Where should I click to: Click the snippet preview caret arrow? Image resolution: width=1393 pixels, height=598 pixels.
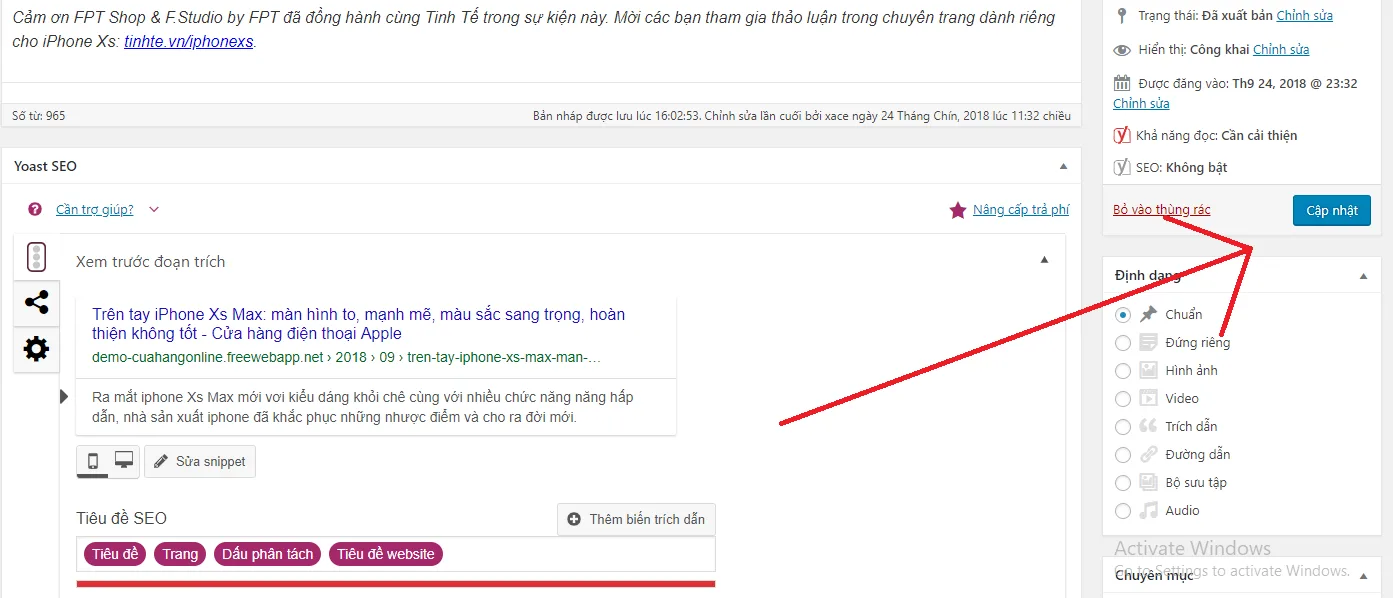pos(64,397)
